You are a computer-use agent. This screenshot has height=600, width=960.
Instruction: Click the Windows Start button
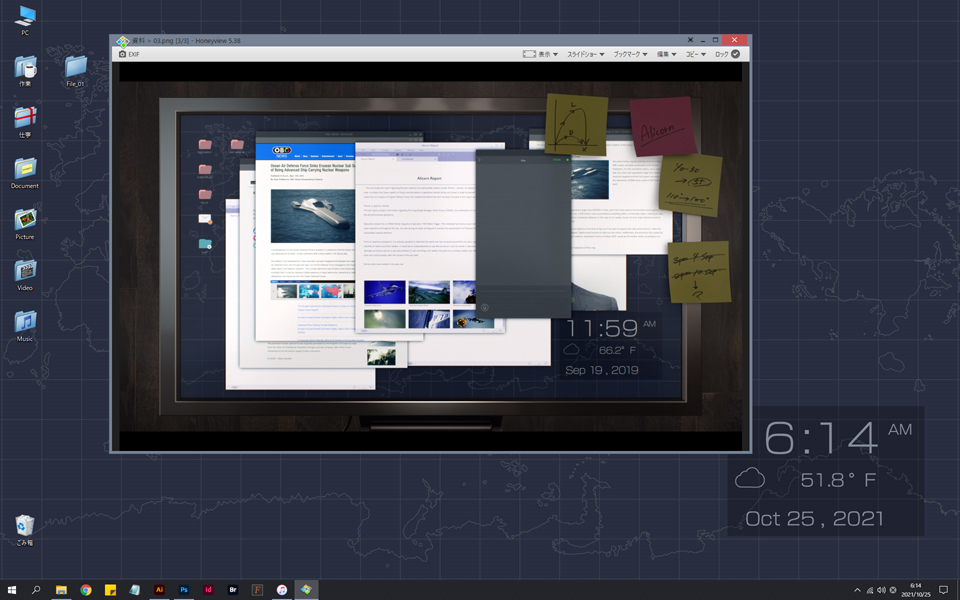pyautogui.click(x=12, y=590)
